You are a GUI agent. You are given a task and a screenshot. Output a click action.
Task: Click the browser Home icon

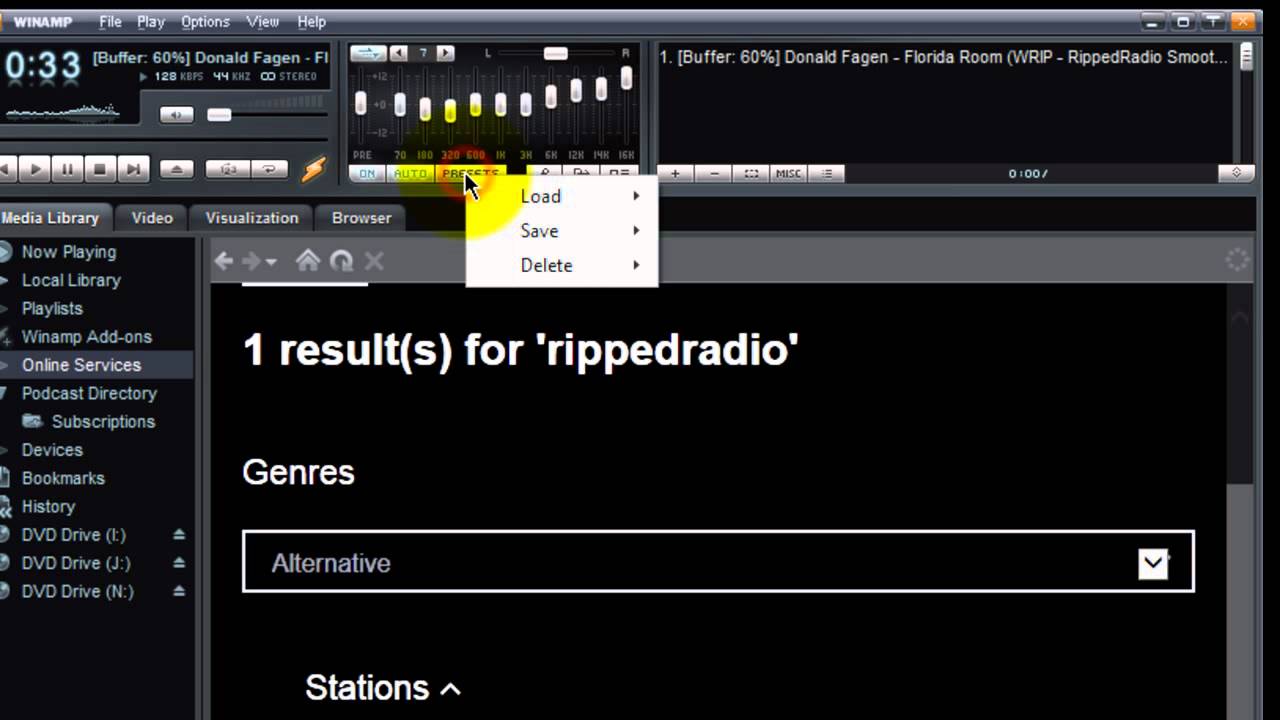pos(308,261)
